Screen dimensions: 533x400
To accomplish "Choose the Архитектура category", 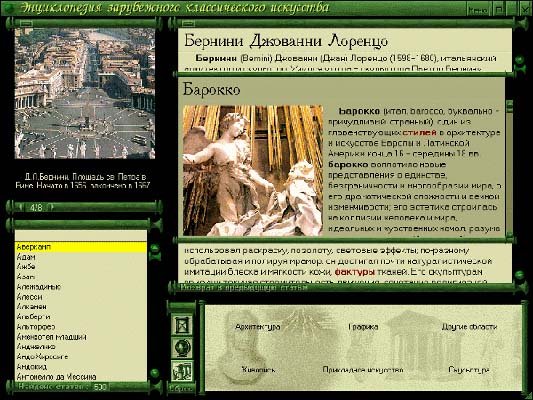I will pyautogui.click(x=258, y=327).
